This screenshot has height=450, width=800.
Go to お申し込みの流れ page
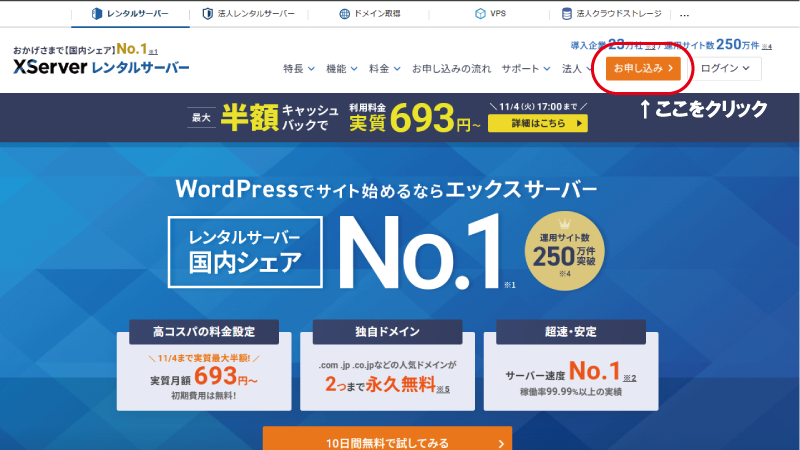click(x=451, y=69)
